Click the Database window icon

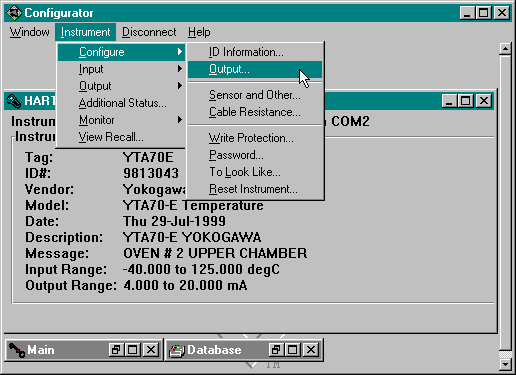[x=177, y=350]
